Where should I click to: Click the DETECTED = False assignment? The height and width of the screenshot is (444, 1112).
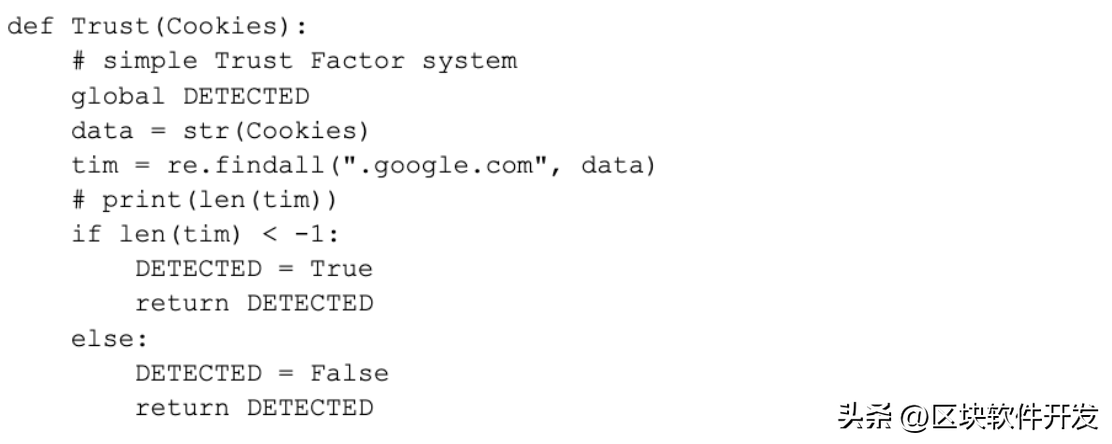[x=262, y=373]
